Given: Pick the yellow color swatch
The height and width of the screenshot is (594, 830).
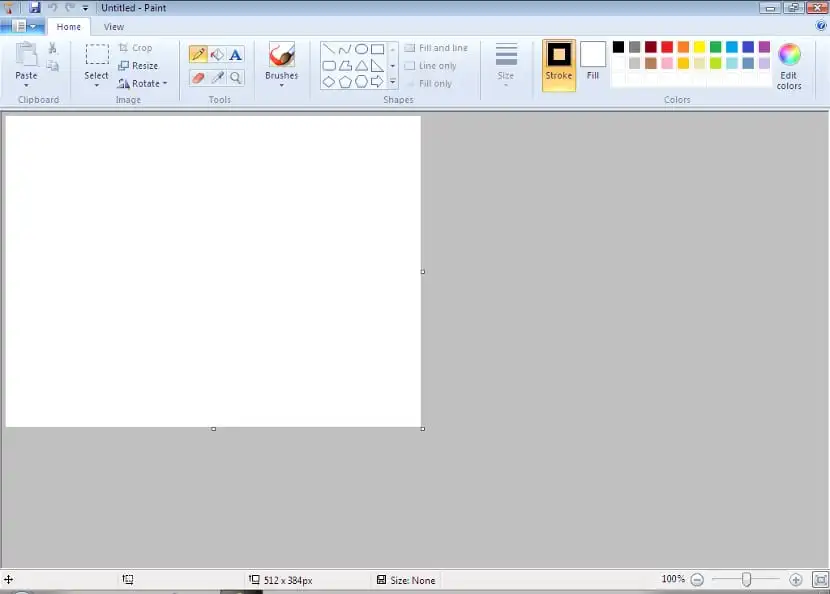Looking at the screenshot, I should point(699,47).
